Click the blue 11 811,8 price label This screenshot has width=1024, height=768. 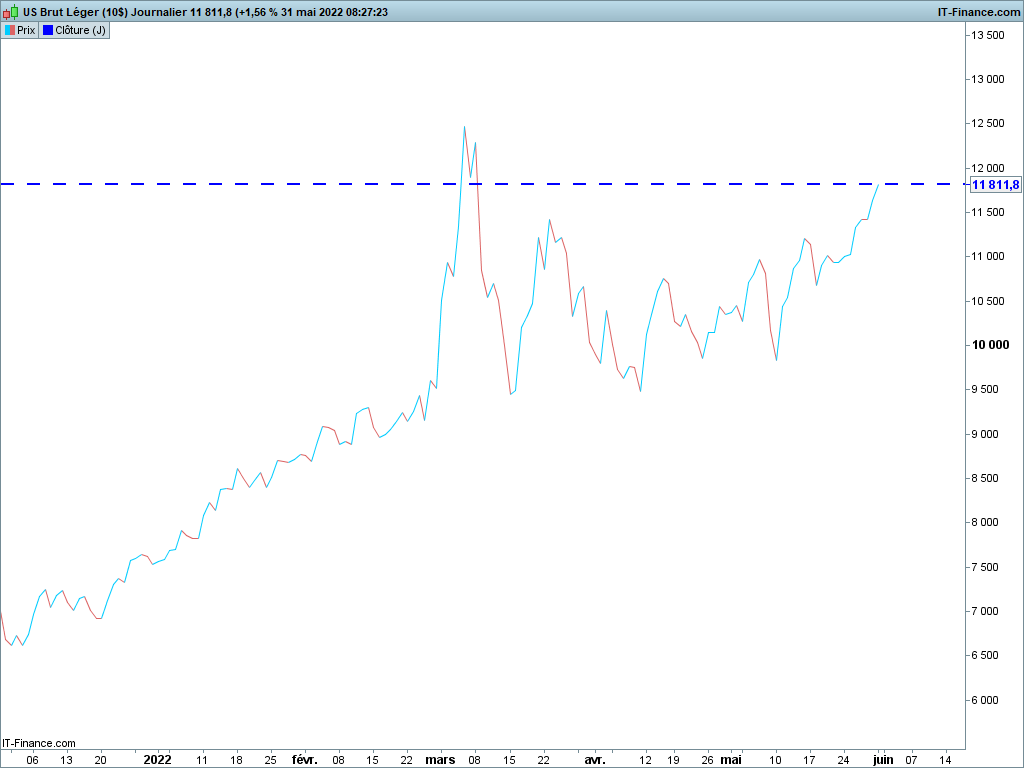pyautogui.click(x=995, y=185)
